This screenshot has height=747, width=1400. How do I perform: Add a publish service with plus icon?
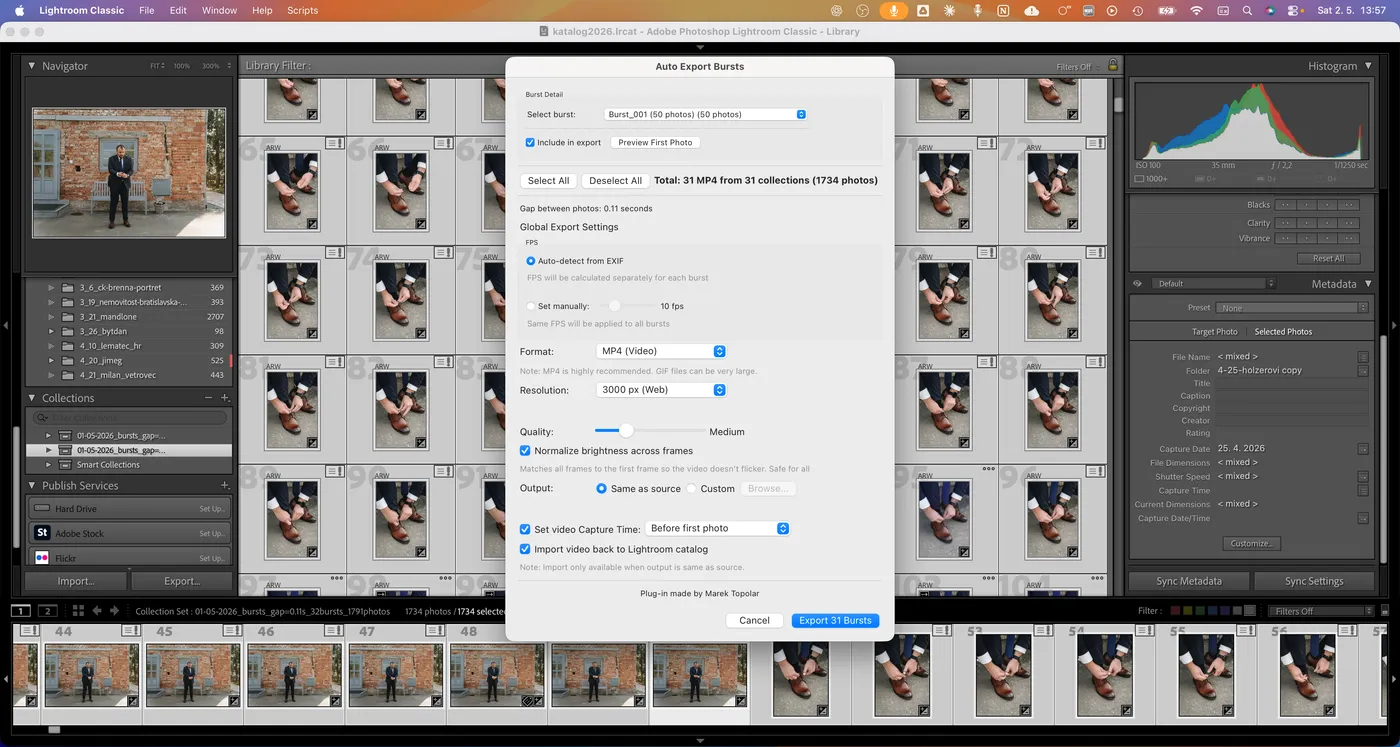pos(225,486)
